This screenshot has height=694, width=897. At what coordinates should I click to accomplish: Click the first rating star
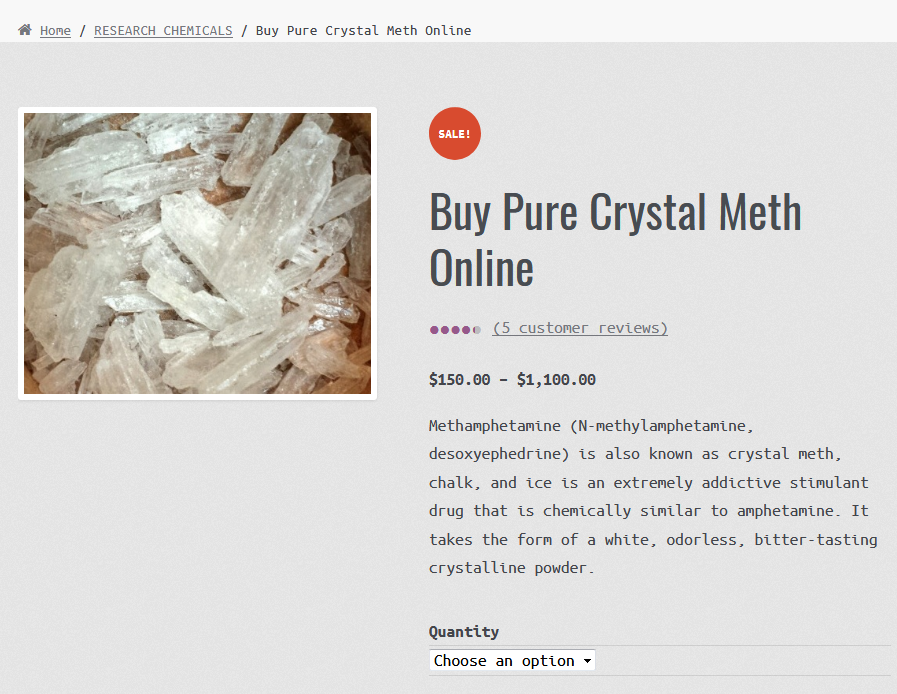coord(434,329)
